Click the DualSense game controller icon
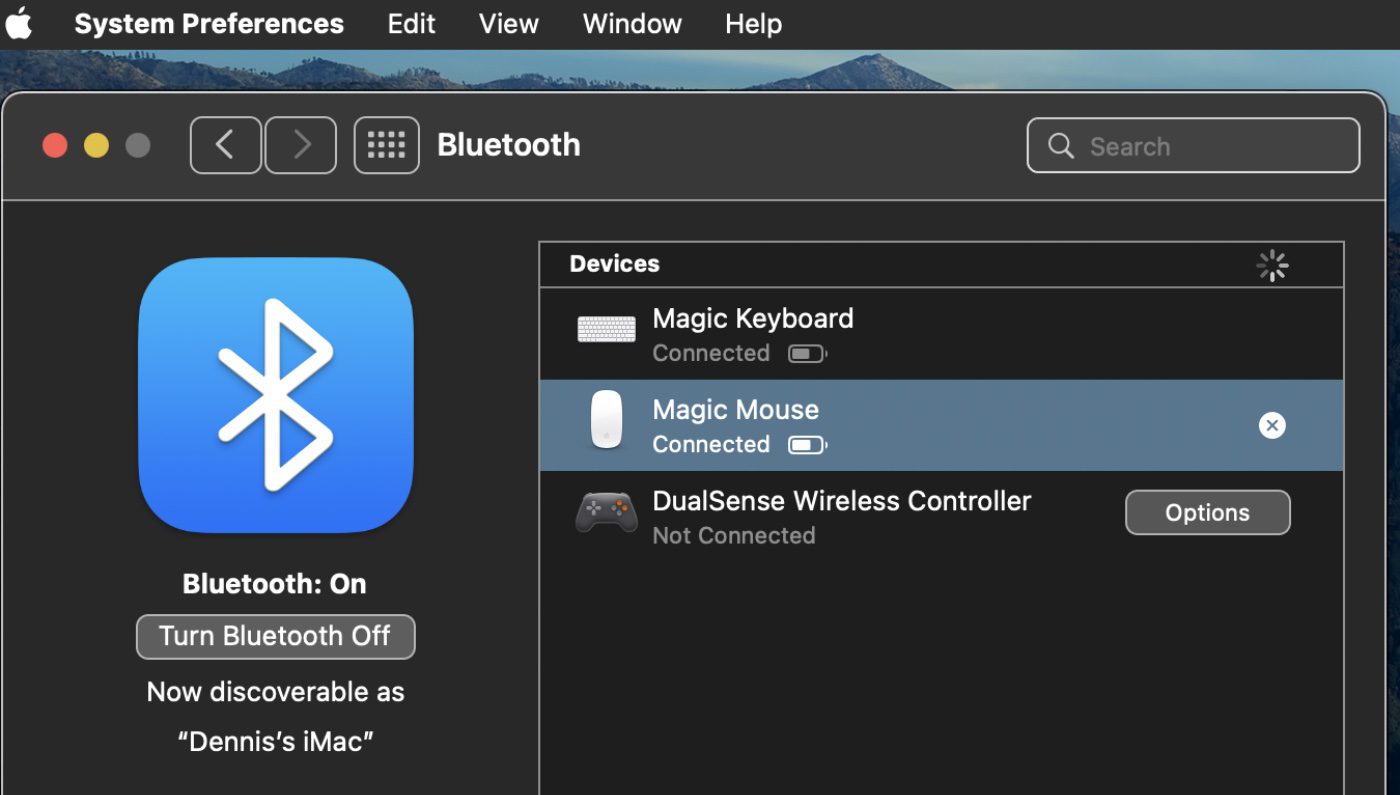Image resolution: width=1400 pixels, height=795 pixels. coord(606,512)
